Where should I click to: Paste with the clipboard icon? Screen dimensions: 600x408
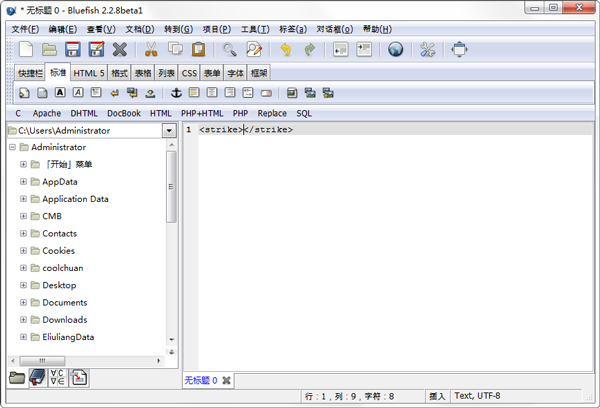tap(198, 49)
